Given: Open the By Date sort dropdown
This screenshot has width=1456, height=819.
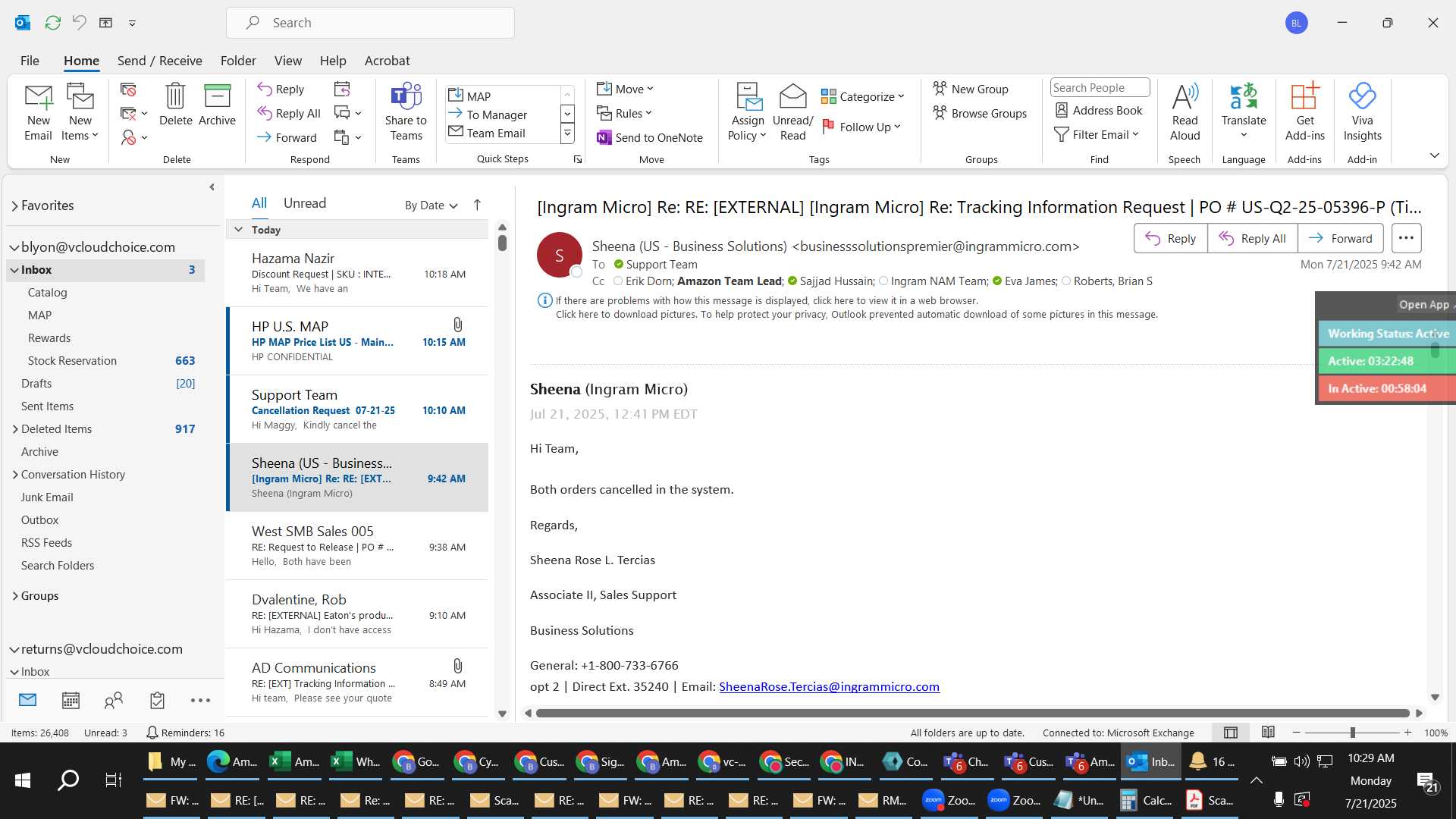Looking at the screenshot, I should (431, 205).
